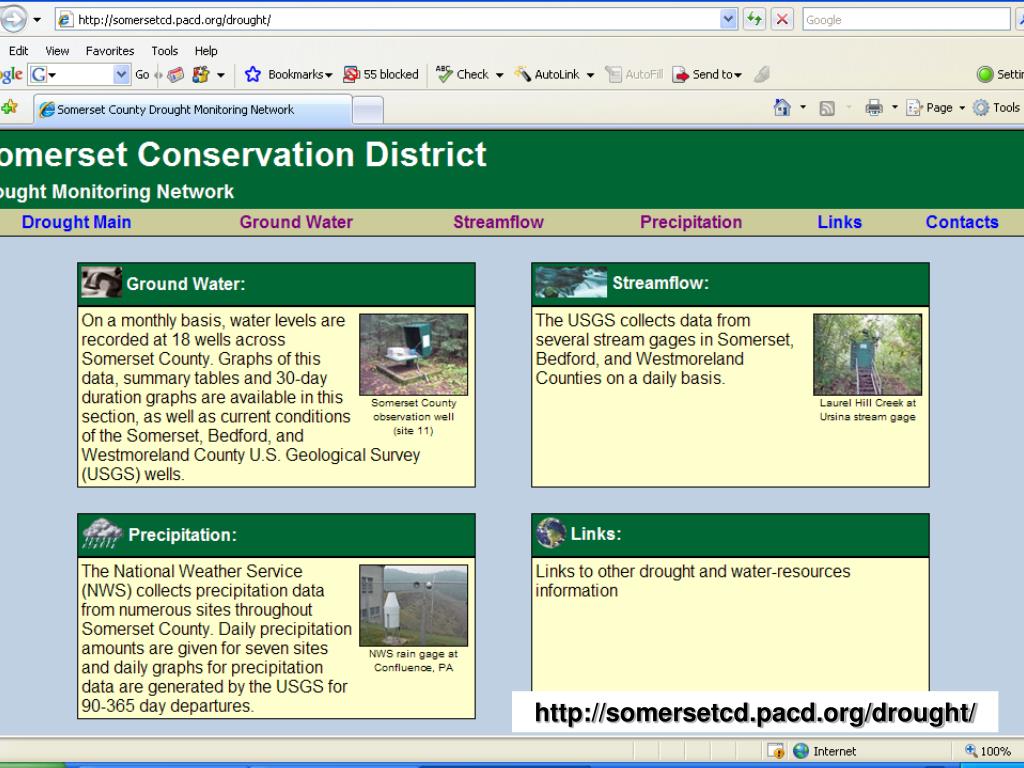The height and width of the screenshot is (768, 1024).
Task: Click the Somerset County observation well photo
Action: [x=413, y=355]
